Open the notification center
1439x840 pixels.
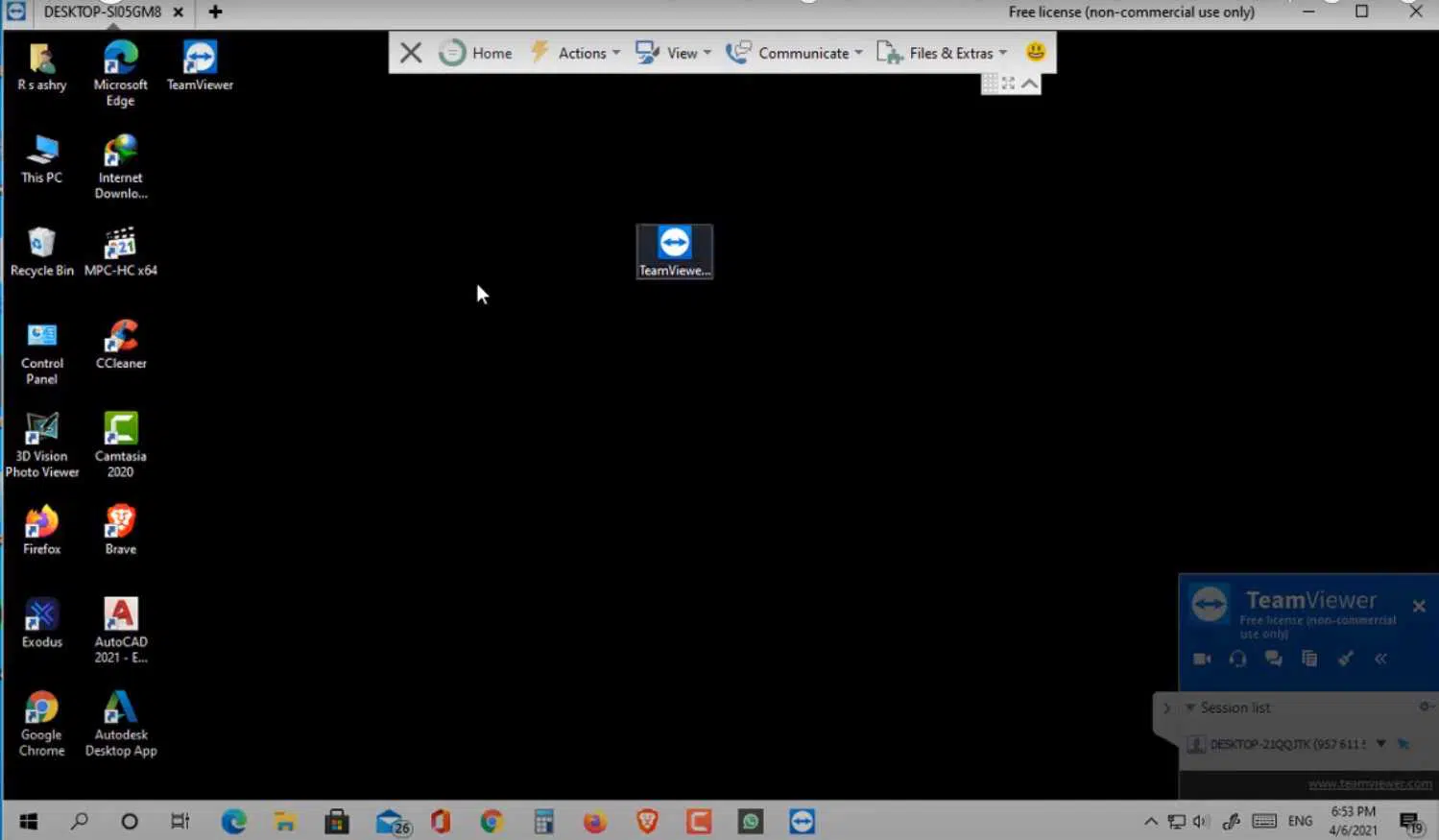pos(1410,823)
